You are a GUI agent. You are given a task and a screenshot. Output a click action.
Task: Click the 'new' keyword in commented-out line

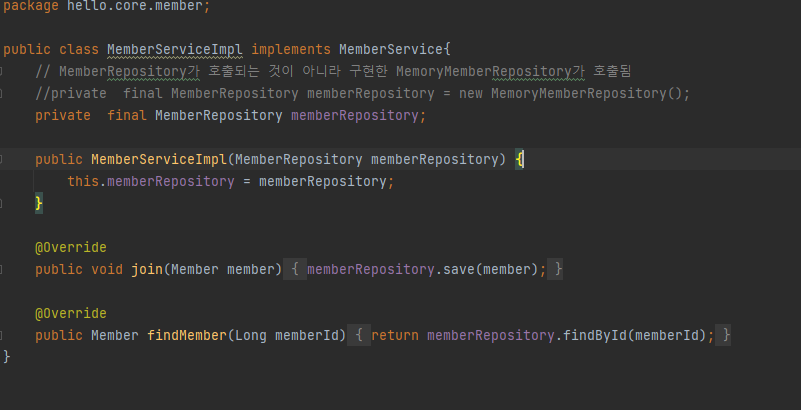[470, 93]
